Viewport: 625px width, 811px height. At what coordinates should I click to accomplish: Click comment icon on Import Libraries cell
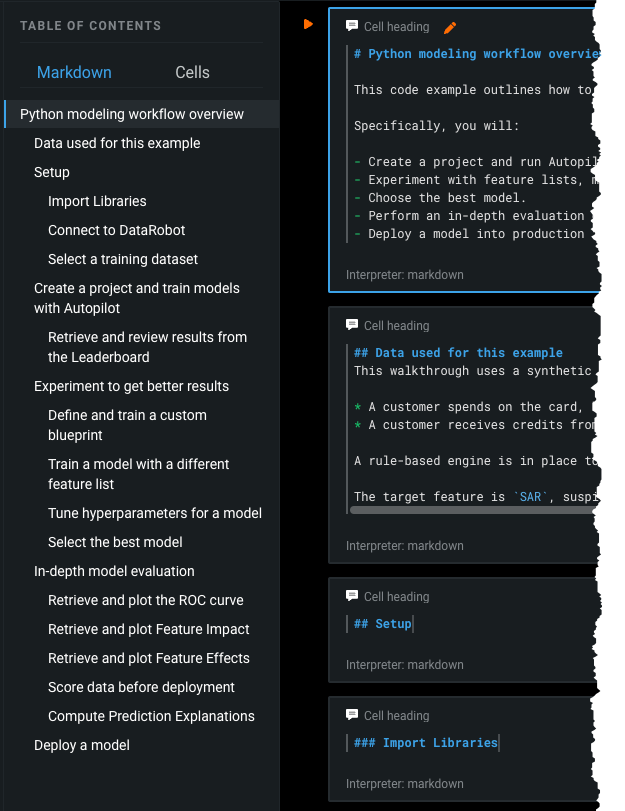click(352, 715)
